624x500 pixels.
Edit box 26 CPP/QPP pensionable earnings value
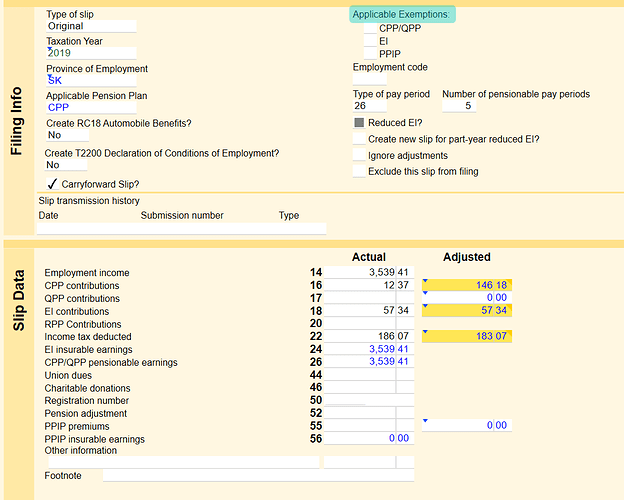coord(369,361)
